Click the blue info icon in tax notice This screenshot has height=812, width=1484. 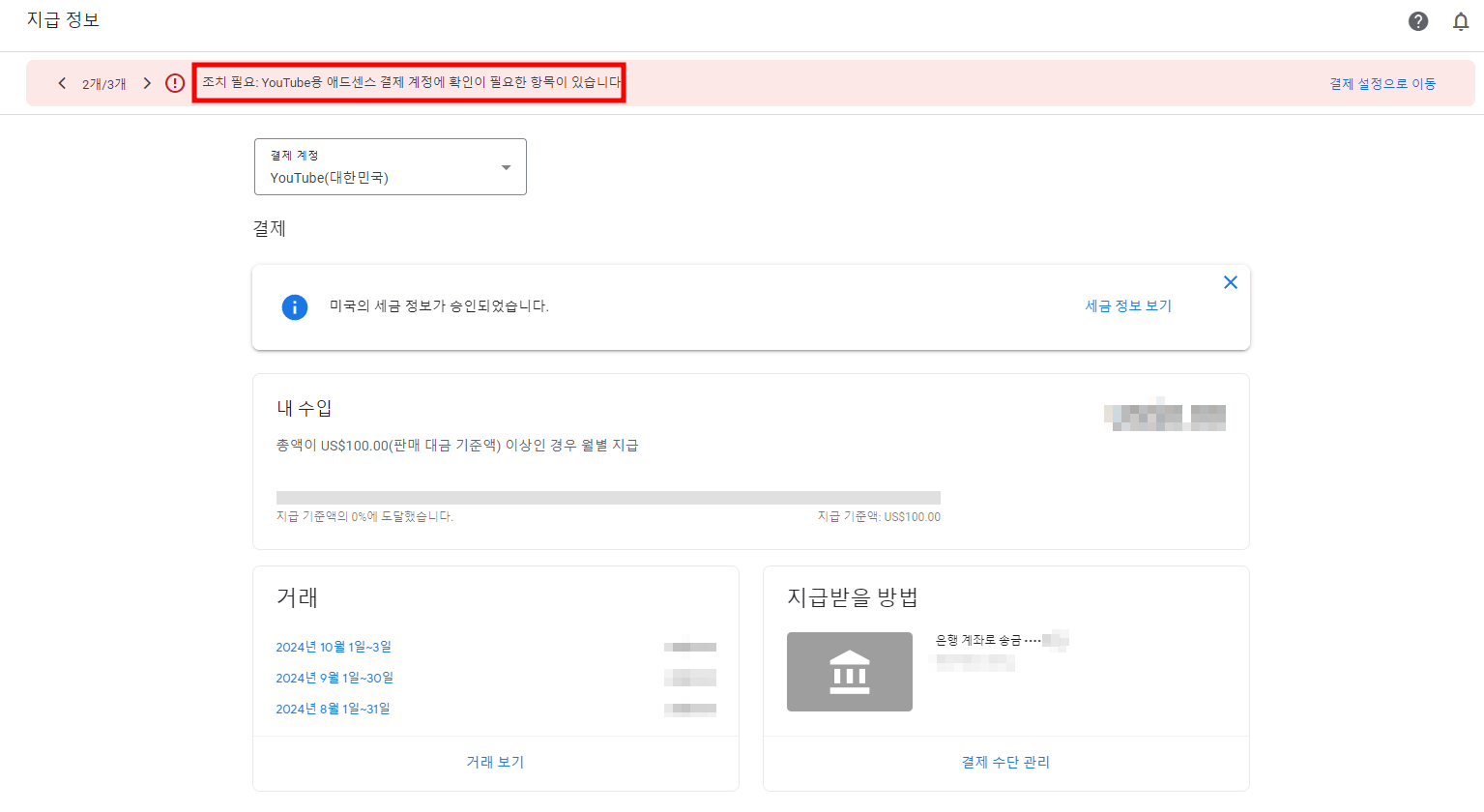click(295, 307)
